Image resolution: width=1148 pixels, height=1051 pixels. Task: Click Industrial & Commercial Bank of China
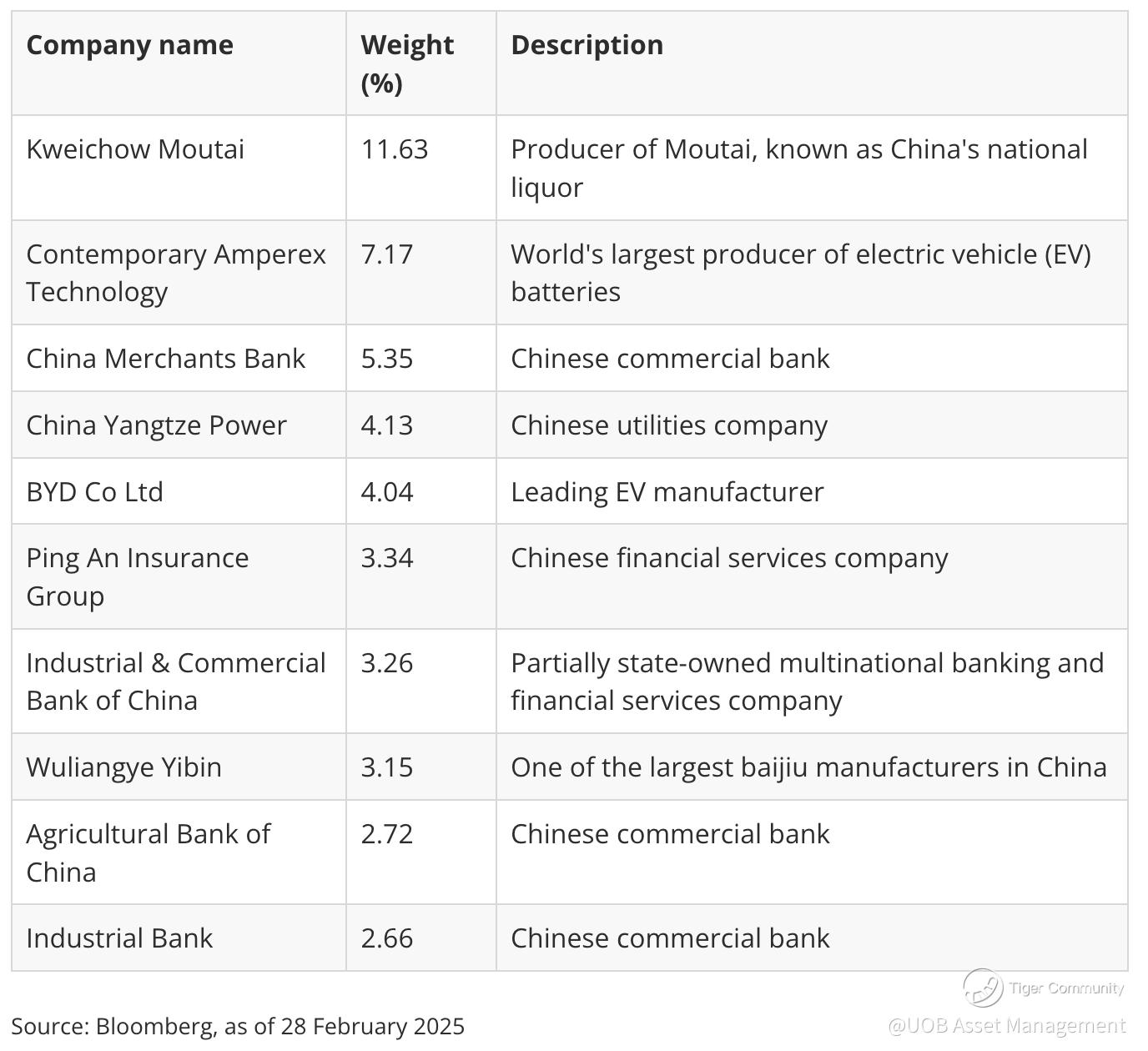tap(175, 681)
